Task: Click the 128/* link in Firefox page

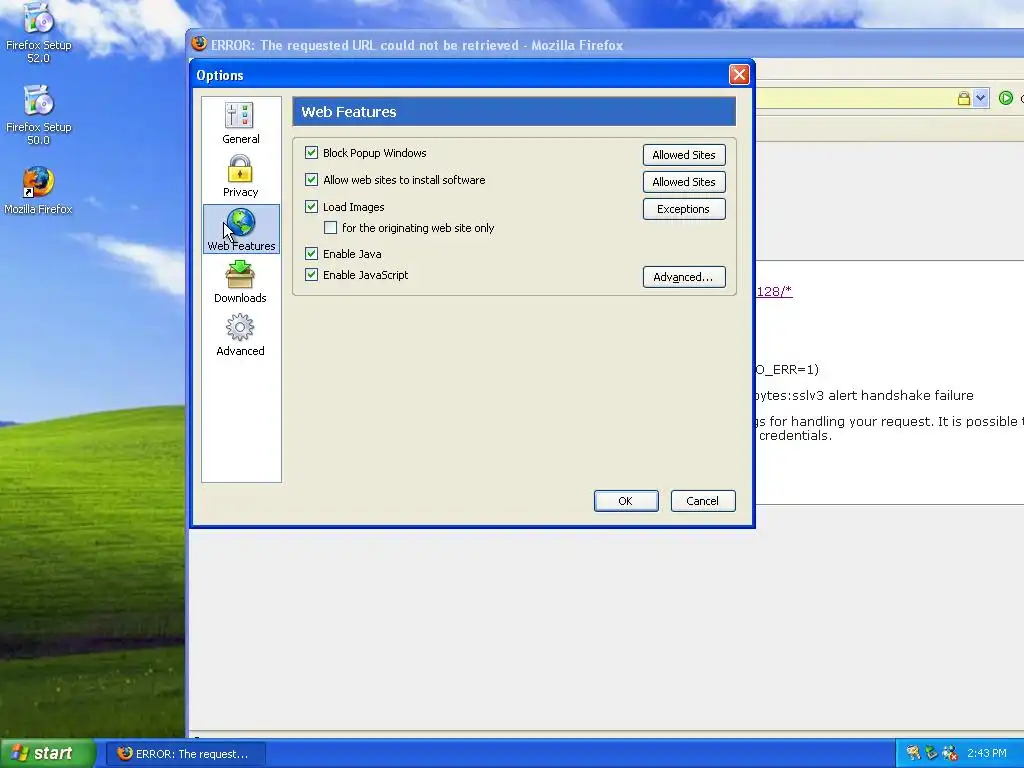Action: (775, 291)
